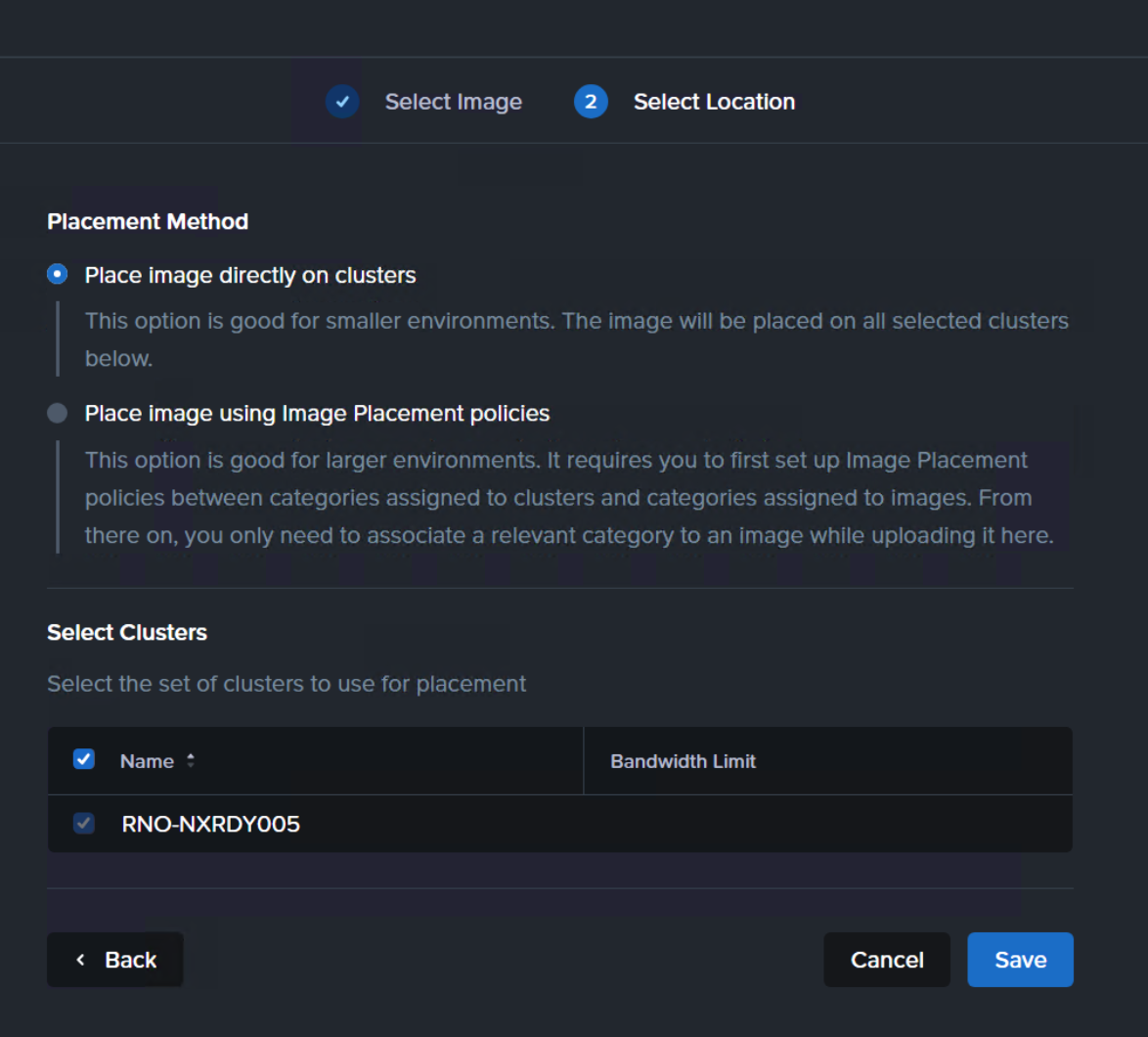This screenshot has height=1037, width=1148.
Task: Go to the Select Image step
Action: (x=453, y=102)
